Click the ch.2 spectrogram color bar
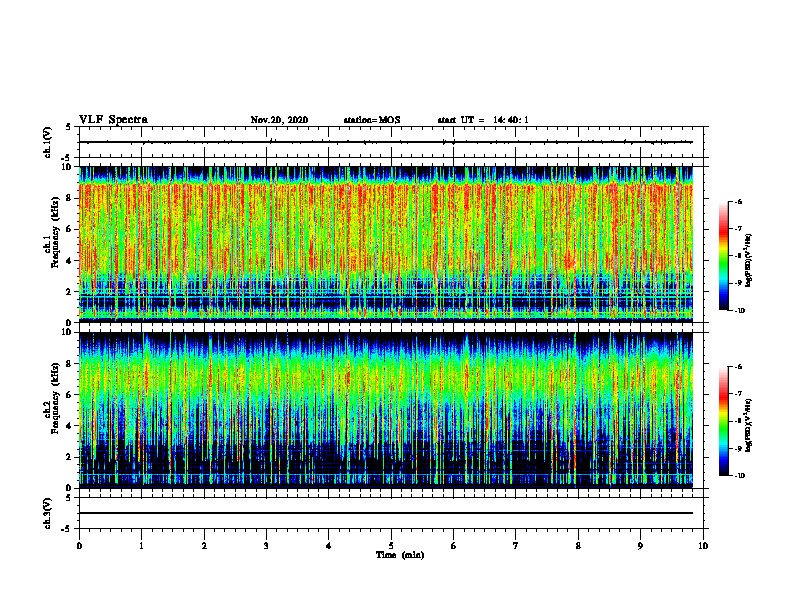Screen dimensions: 792x612 (724, 421)
